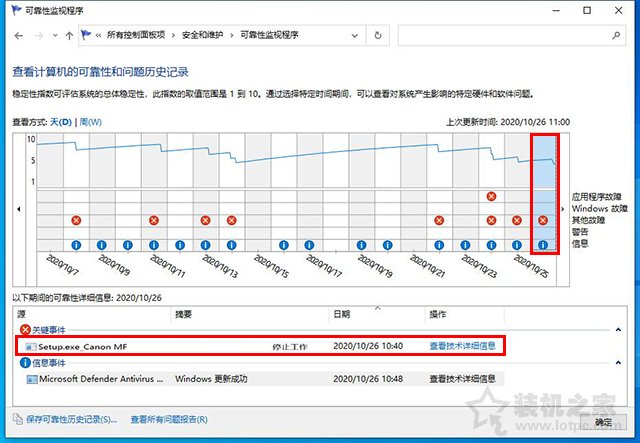Collapse the 关键事件 group chevron
The height and width of the screenshot is (443, 640).
click(618, 329)
